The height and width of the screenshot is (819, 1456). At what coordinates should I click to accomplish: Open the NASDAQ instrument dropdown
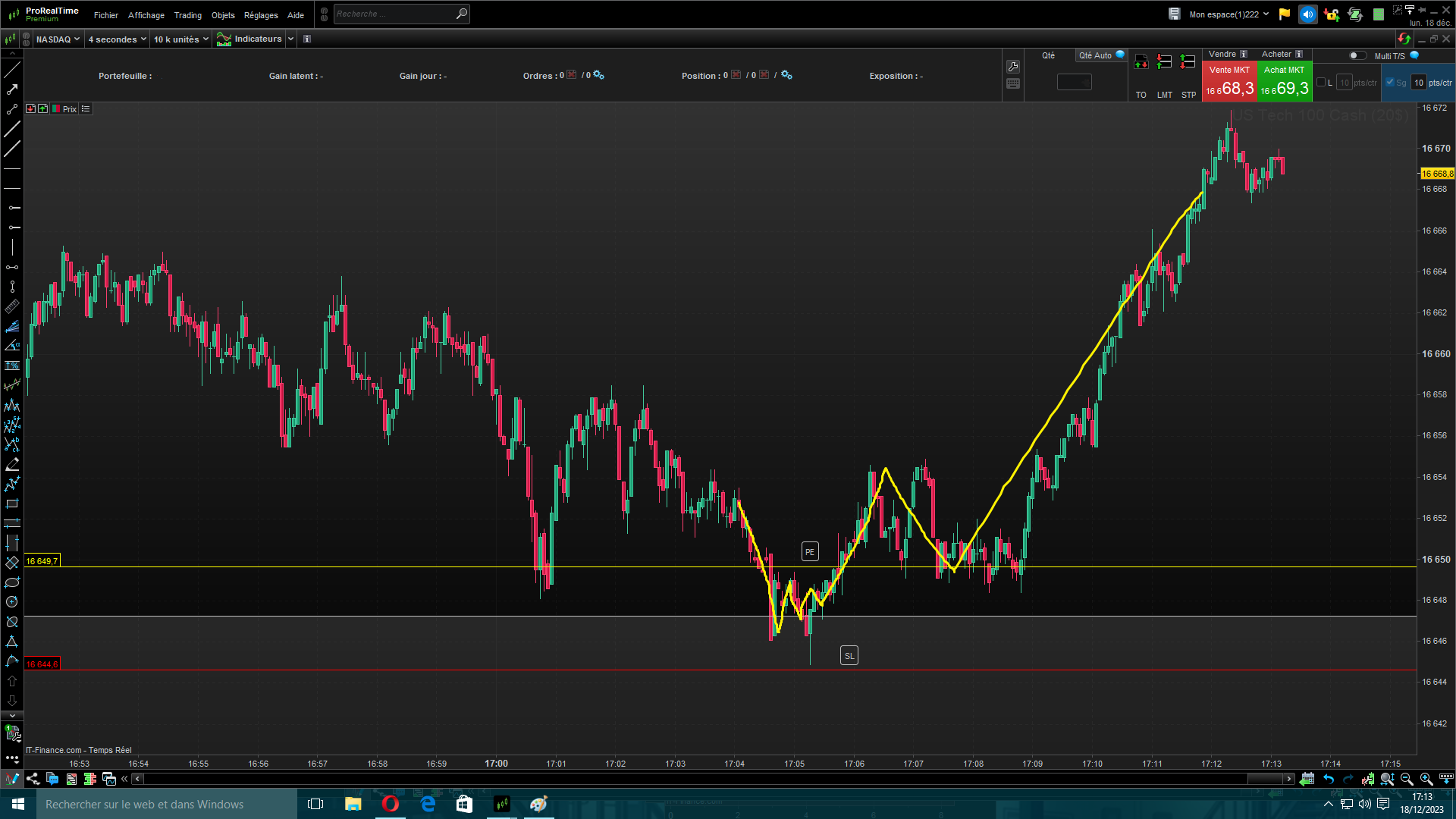58,39
